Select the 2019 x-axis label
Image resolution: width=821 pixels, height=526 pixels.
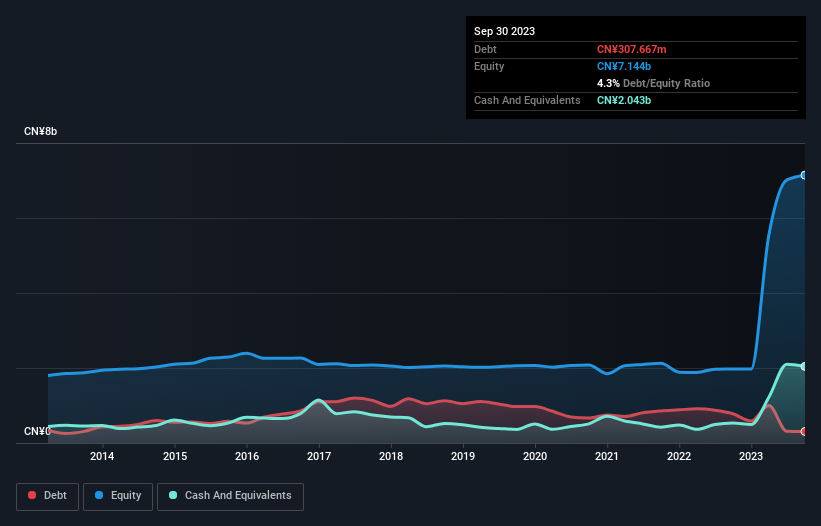pyautogui.click(x=463, y=456)
